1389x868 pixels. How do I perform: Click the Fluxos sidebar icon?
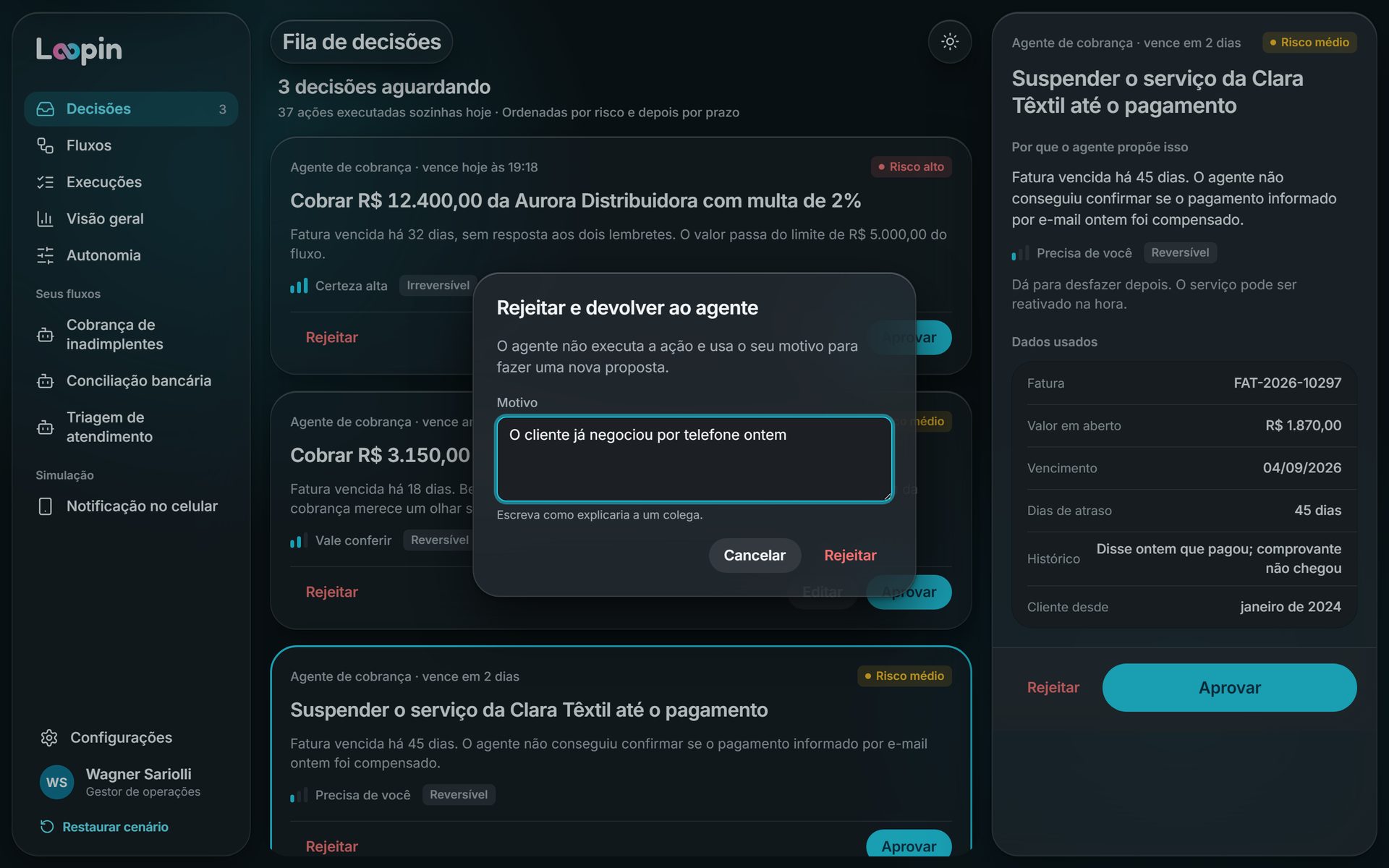click(46, 145)
